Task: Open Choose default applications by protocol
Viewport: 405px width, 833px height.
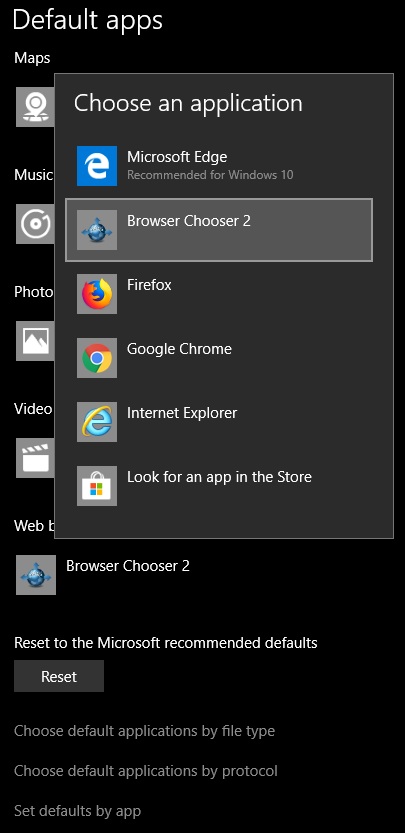Action: (146, 771)
